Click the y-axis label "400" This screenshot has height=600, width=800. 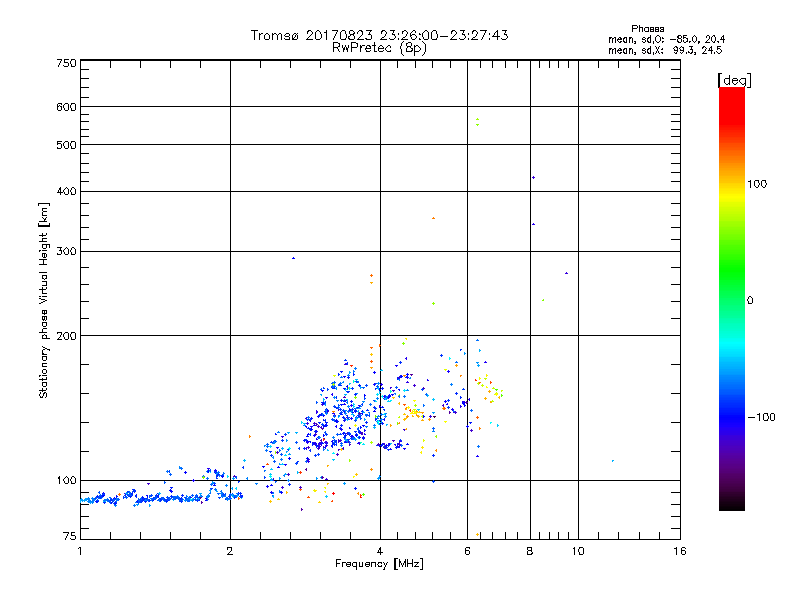(x=66, y=192)
